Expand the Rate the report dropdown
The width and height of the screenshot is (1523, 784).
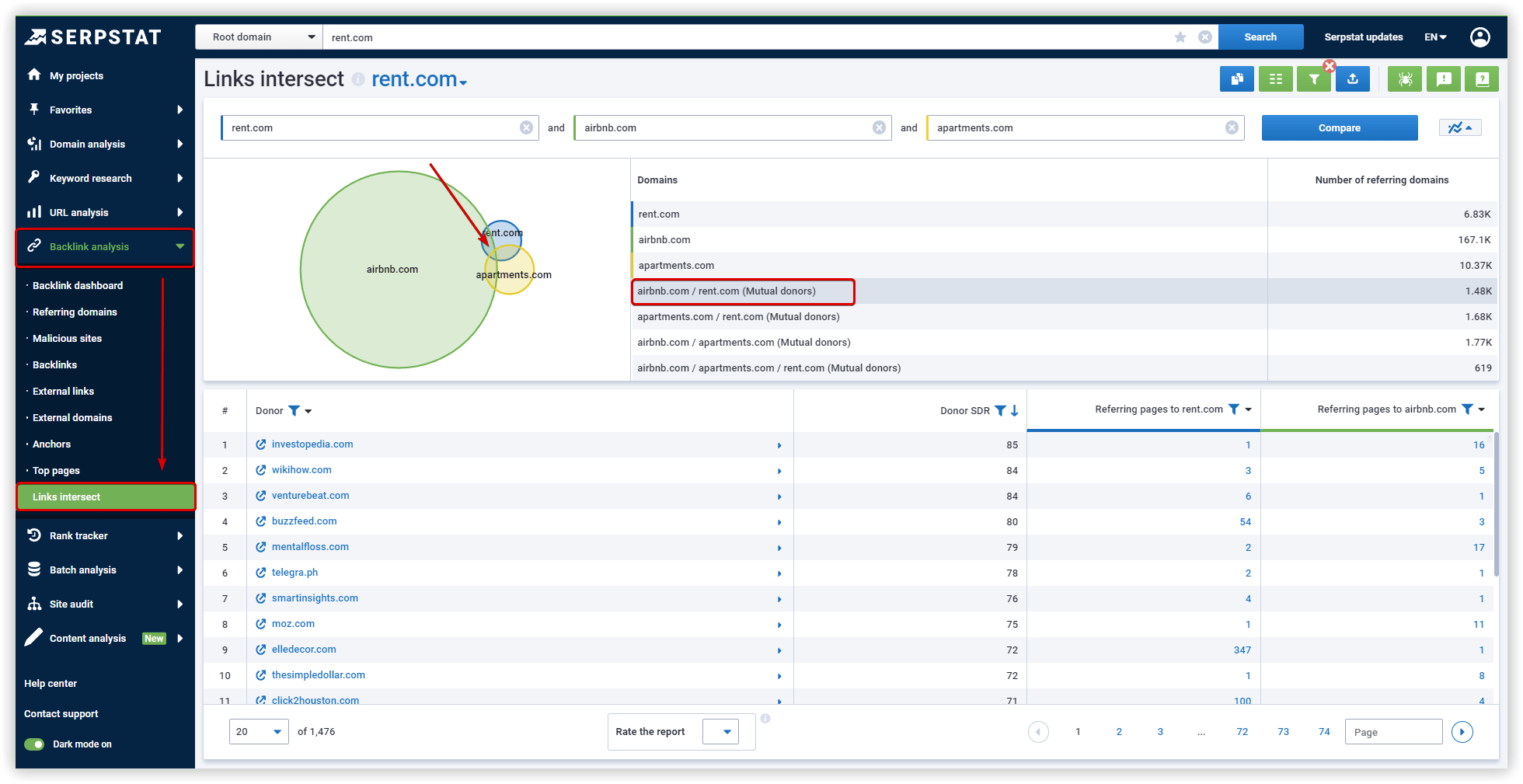[720, 732]
